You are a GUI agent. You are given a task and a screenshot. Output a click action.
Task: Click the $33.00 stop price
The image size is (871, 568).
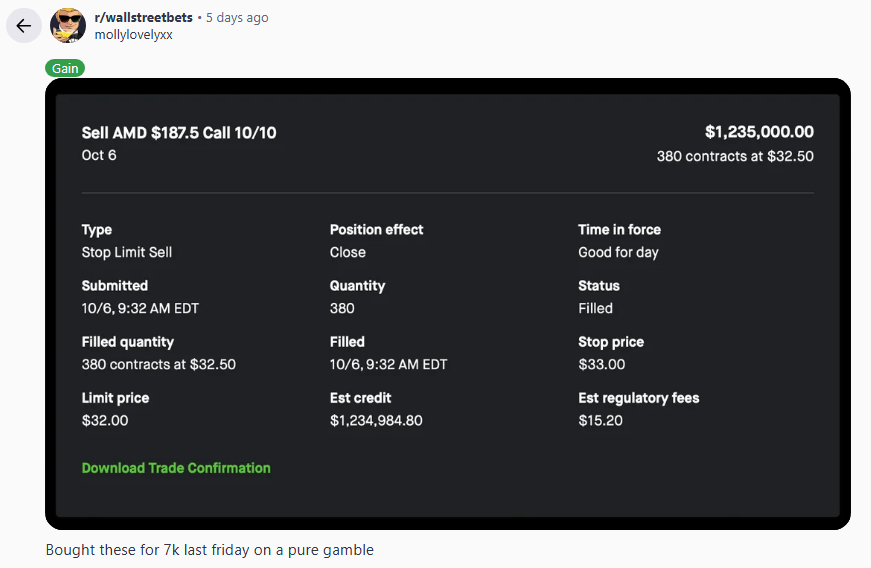(601, 364)
